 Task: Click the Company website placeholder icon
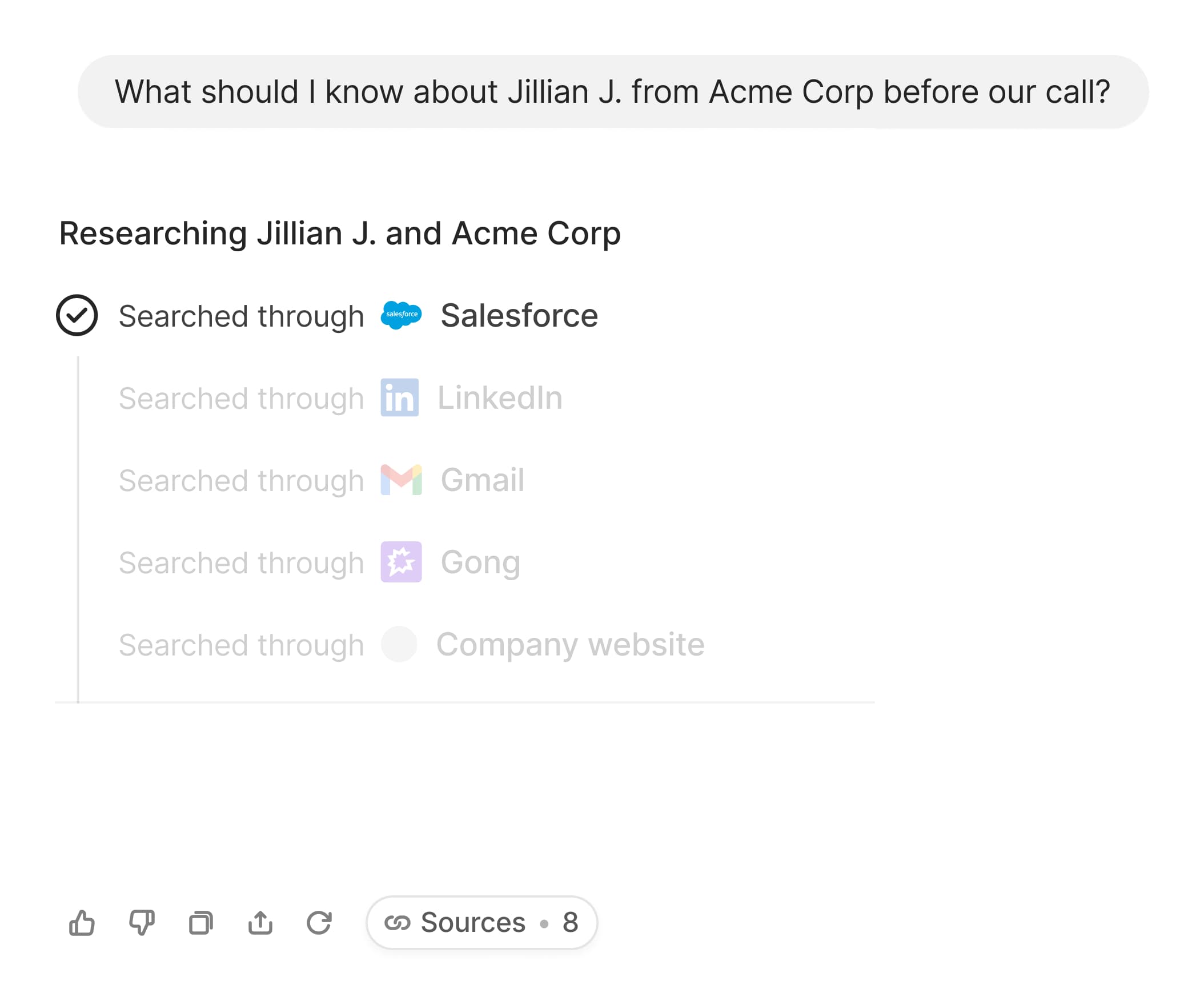(x=399, y=644)
